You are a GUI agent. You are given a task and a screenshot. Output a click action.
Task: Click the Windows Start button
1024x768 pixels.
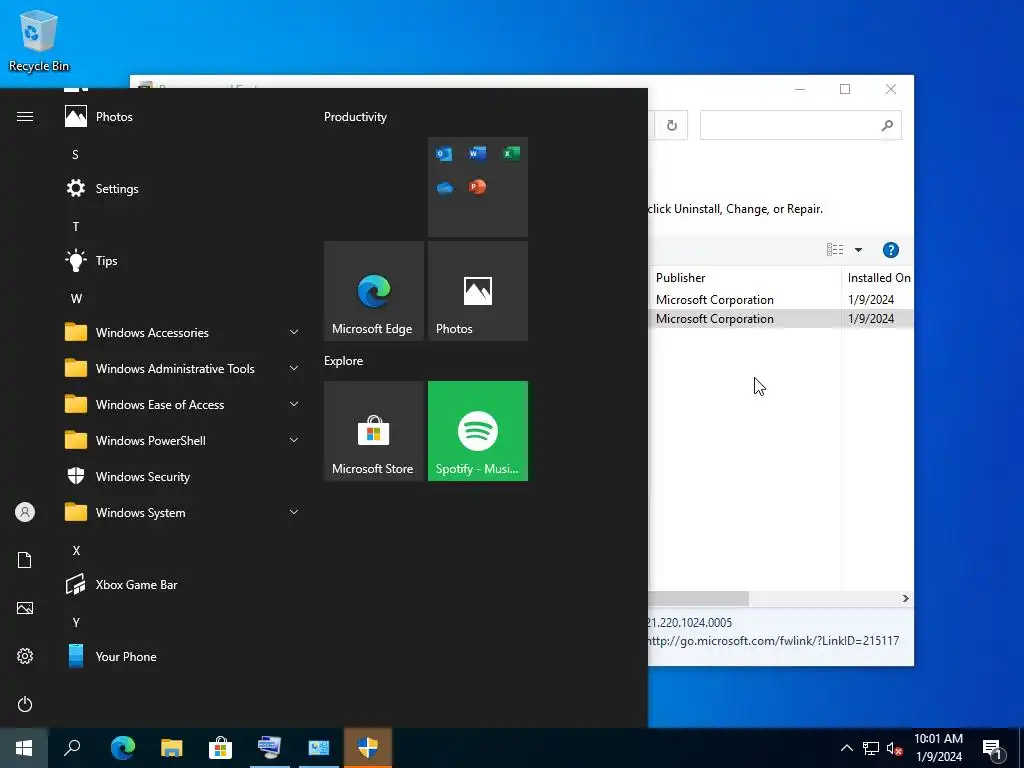click(x=24, y=748)
